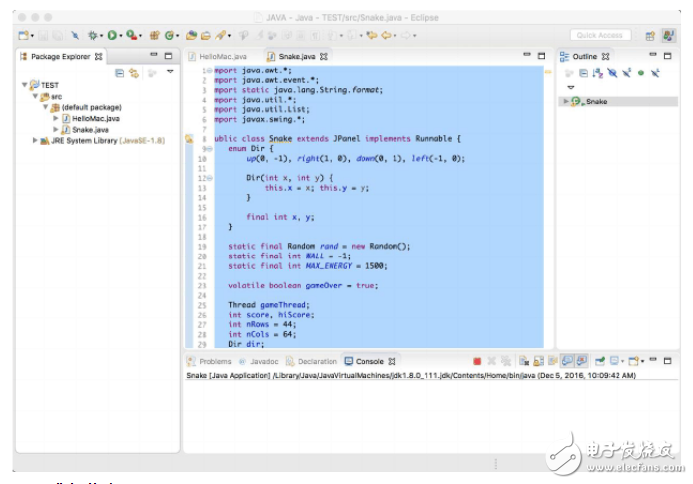This screenshot has height=484, width=693.
Task: Click the Open Type icon
Action: tap(191, 35)
